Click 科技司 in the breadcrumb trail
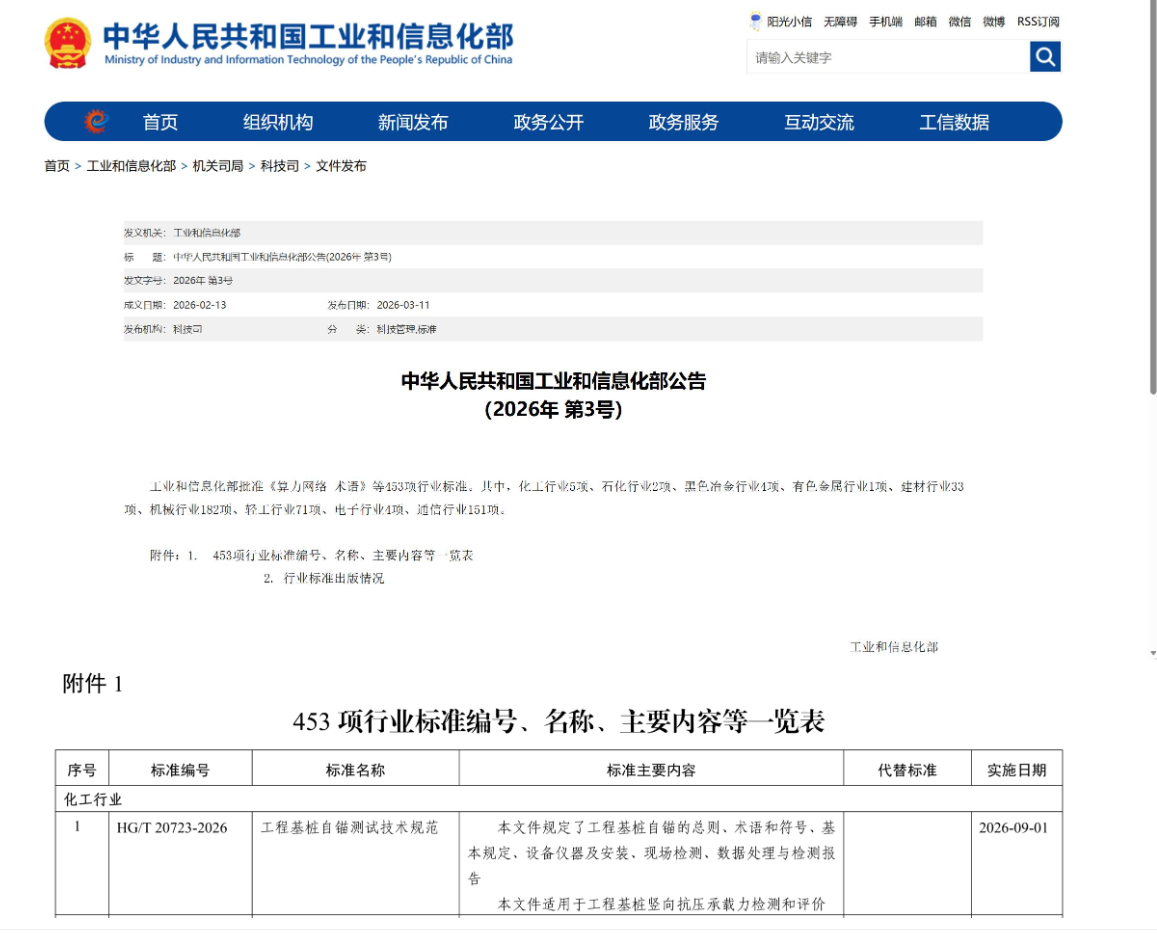Viewport: 1157px width, 933px height. [280, 166]
